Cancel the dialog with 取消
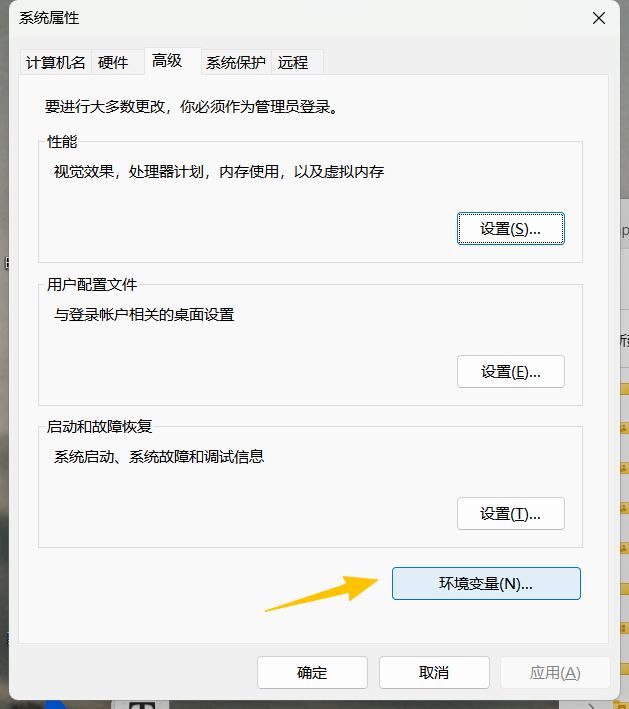 (434, 672)
